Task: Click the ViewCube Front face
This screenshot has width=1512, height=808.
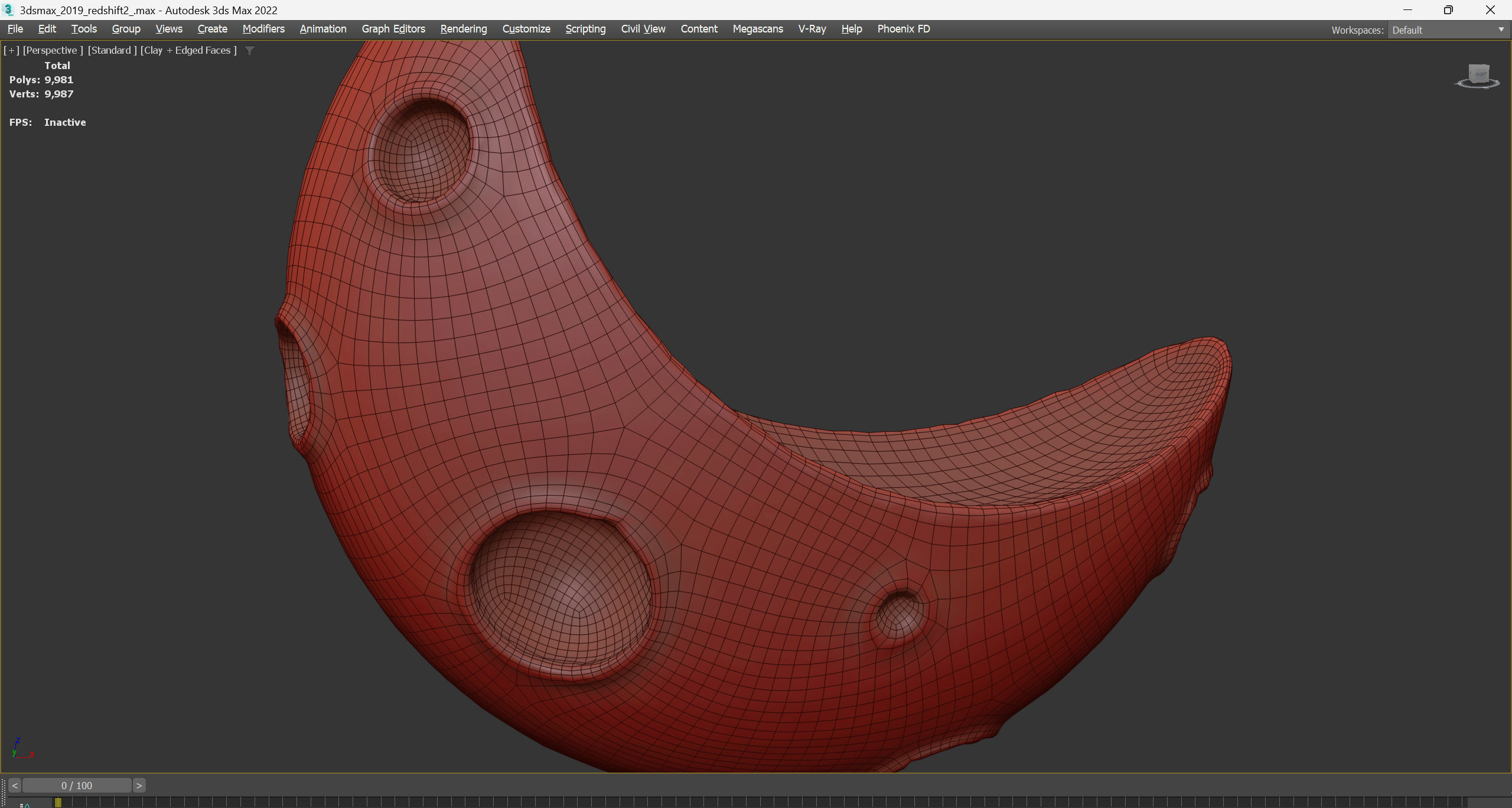Action: (x=1480, y=74)
